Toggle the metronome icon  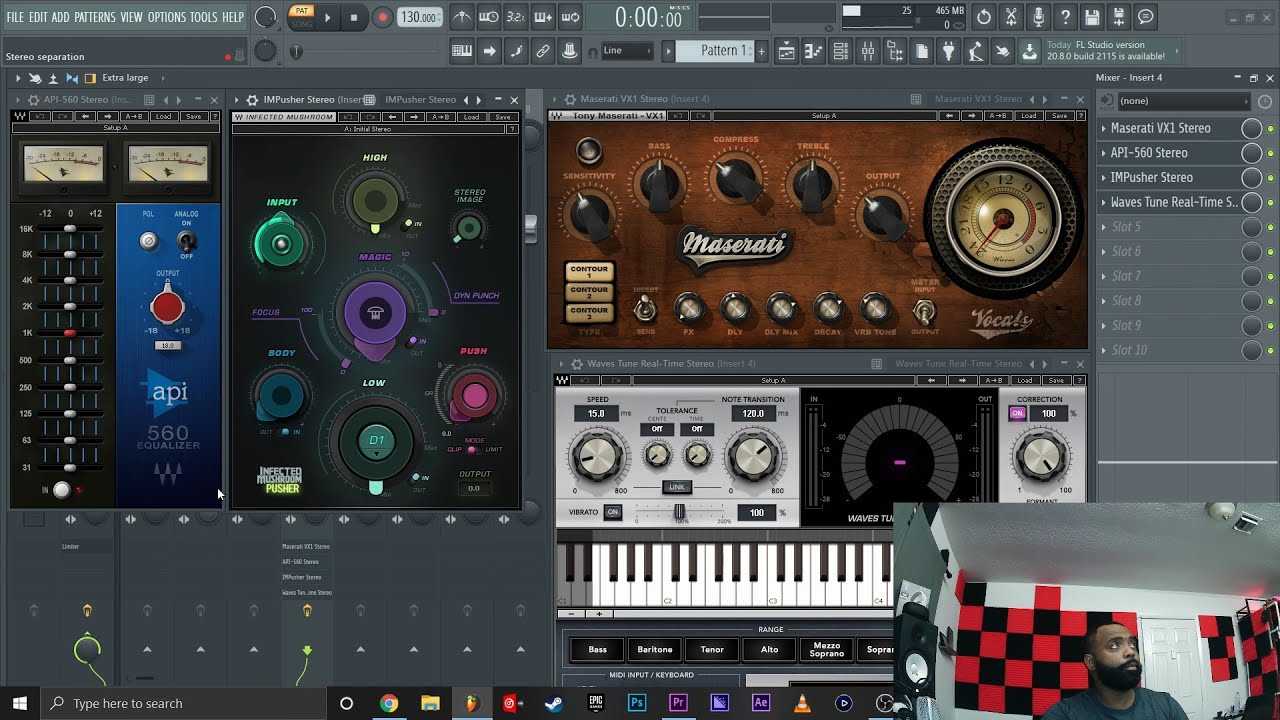[461, 17]
